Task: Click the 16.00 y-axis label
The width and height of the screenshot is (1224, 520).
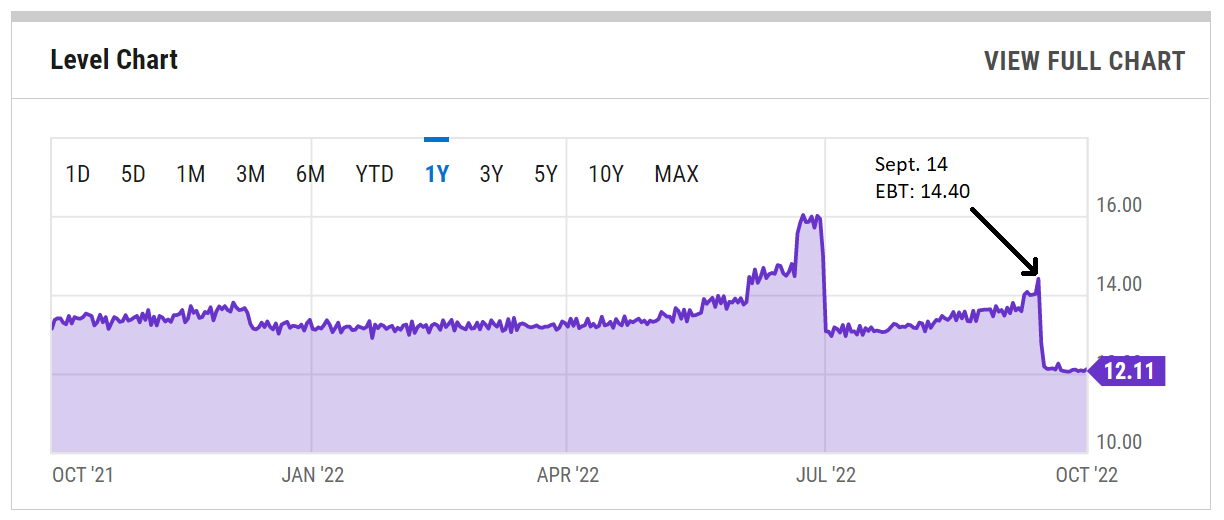Action: [1118, 205]
